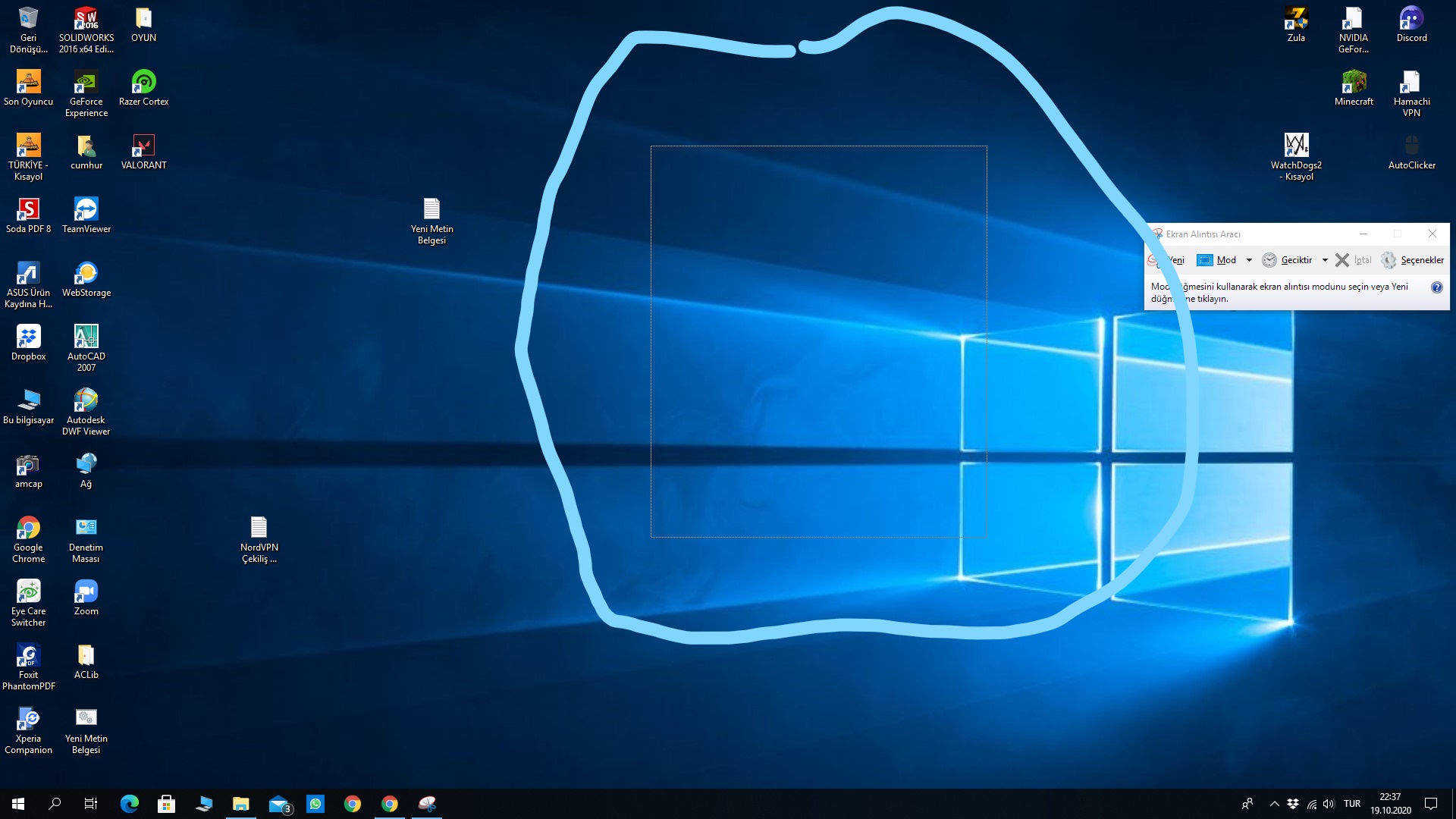The height and width of the screenshot is (819, 1456).
Task: Switch the TUR input language indicator
Action: (1352, 804)
